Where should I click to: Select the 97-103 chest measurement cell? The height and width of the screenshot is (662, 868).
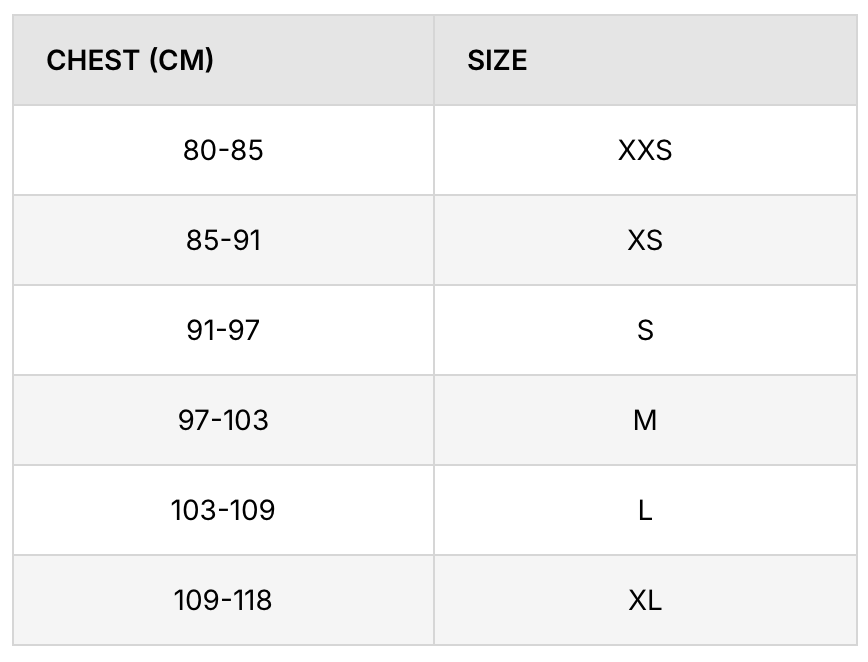click(223, 420)
